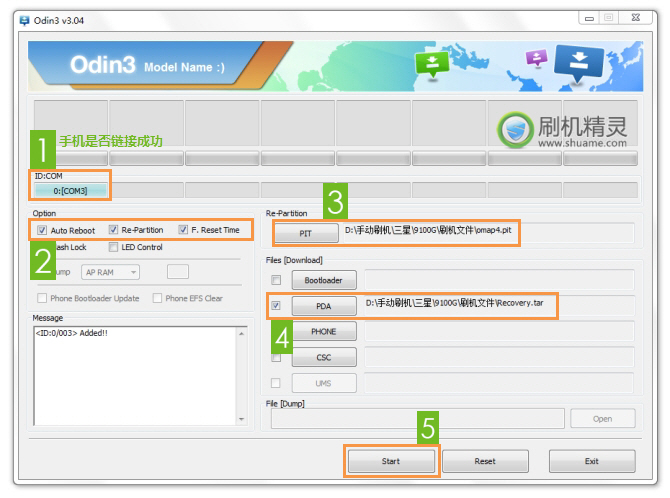
Task: Click the message log scroll down arrow
Action: [x=242, y=419]
